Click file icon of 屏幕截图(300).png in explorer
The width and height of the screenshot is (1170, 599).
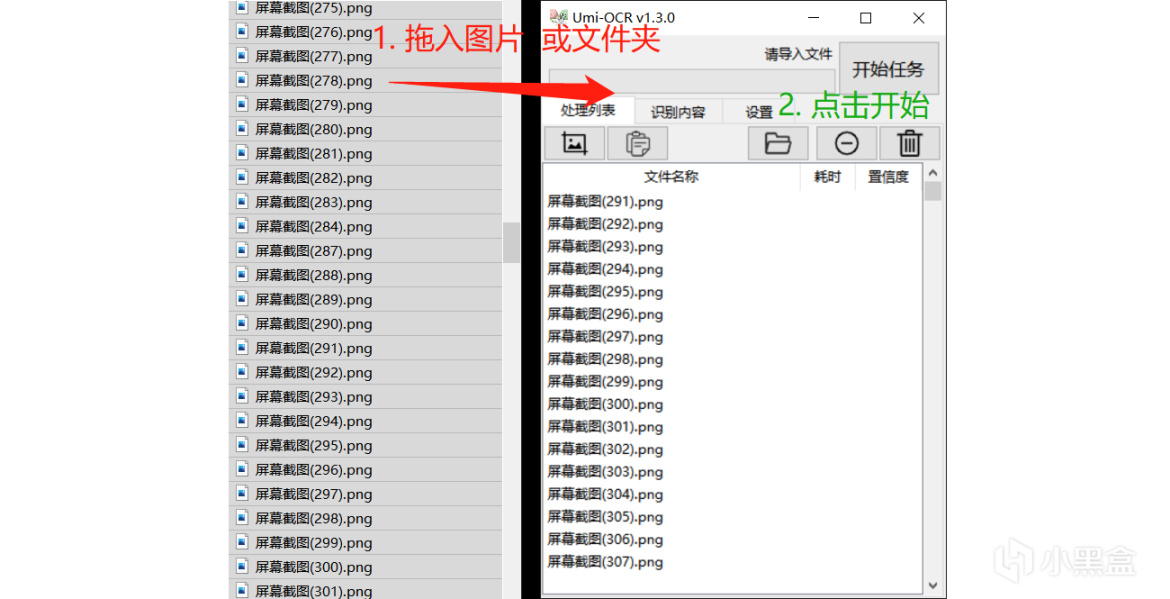tap(242, 566)
